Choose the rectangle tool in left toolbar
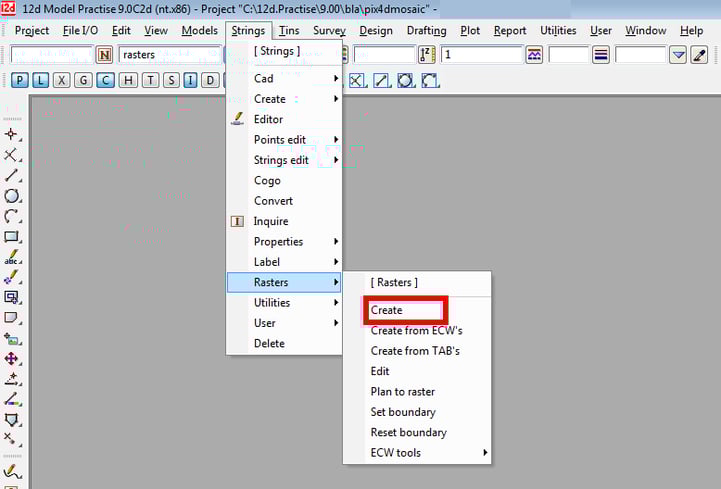The width and height of the screenshot is (721, 489). pos(12,237)
